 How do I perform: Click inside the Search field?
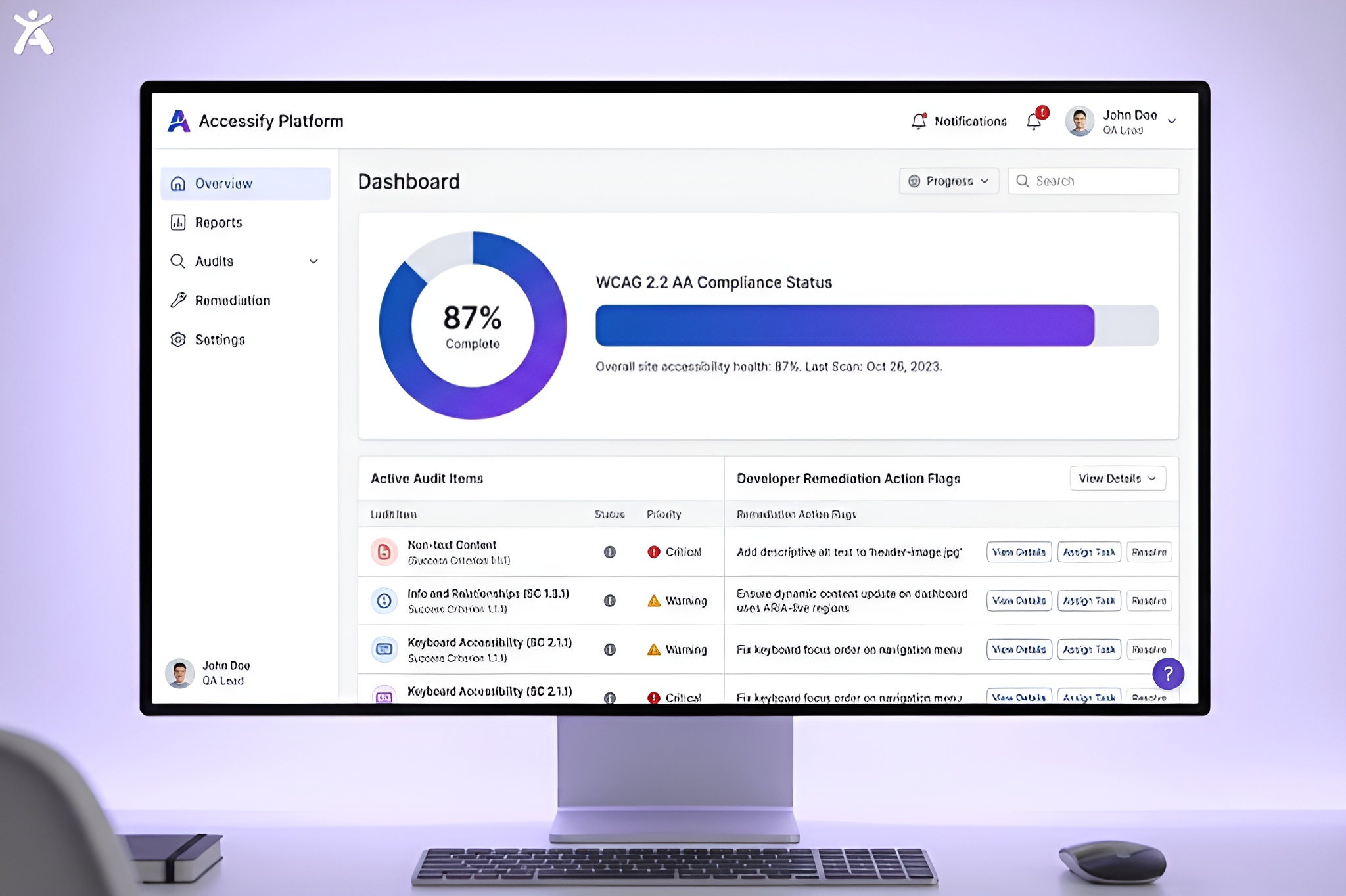1093,181
